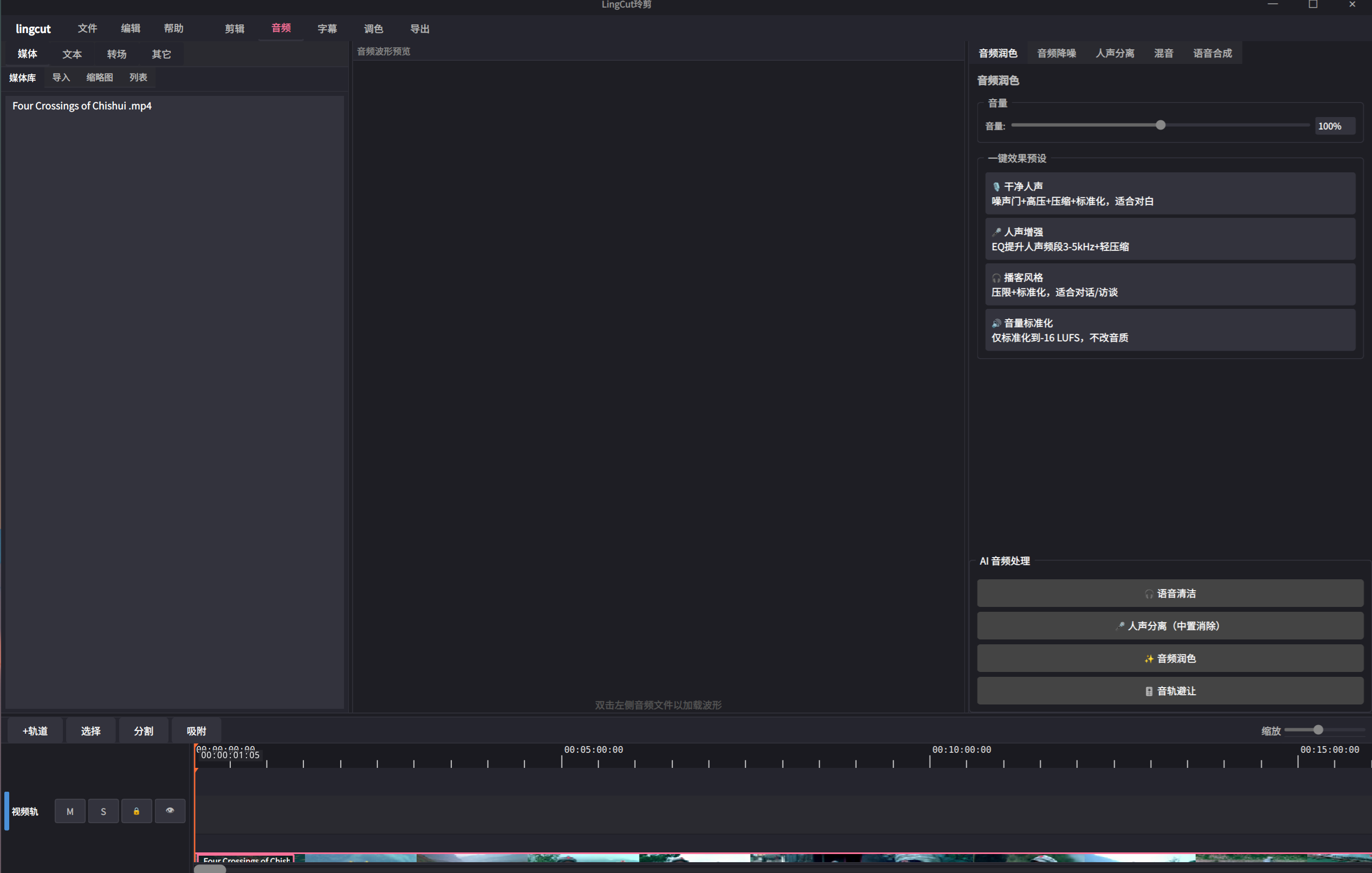Select the 导入 import sub-tab
This screenshot has width=1372, height=873.
(61, 77)
